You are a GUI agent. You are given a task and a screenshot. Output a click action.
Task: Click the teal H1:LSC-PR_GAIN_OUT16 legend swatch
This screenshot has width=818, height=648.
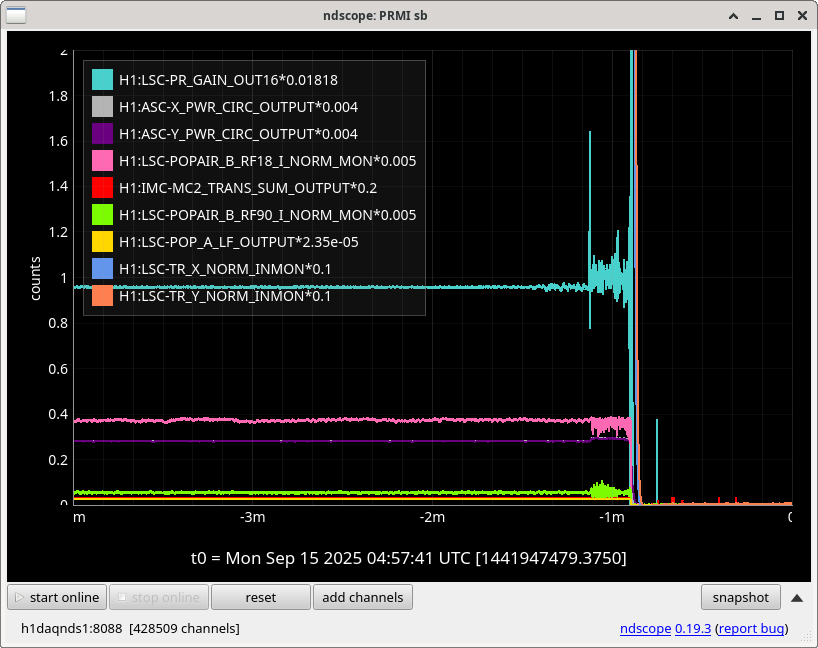pyautogui.click(x=102, y=80)
